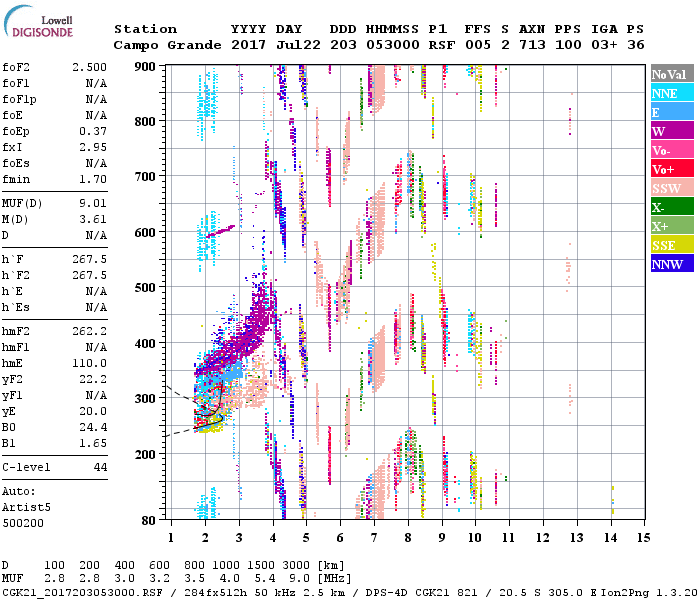Click the Vo- pink legend entry

671,150
